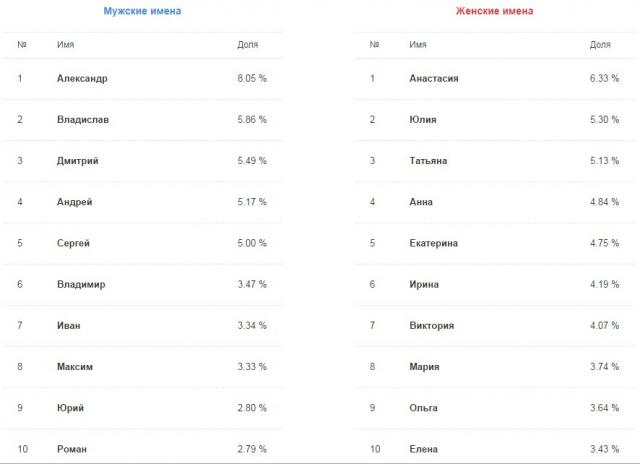The image size is (640, 464).
Task: Click the 6.33 % share value
Action: (604, 78)
